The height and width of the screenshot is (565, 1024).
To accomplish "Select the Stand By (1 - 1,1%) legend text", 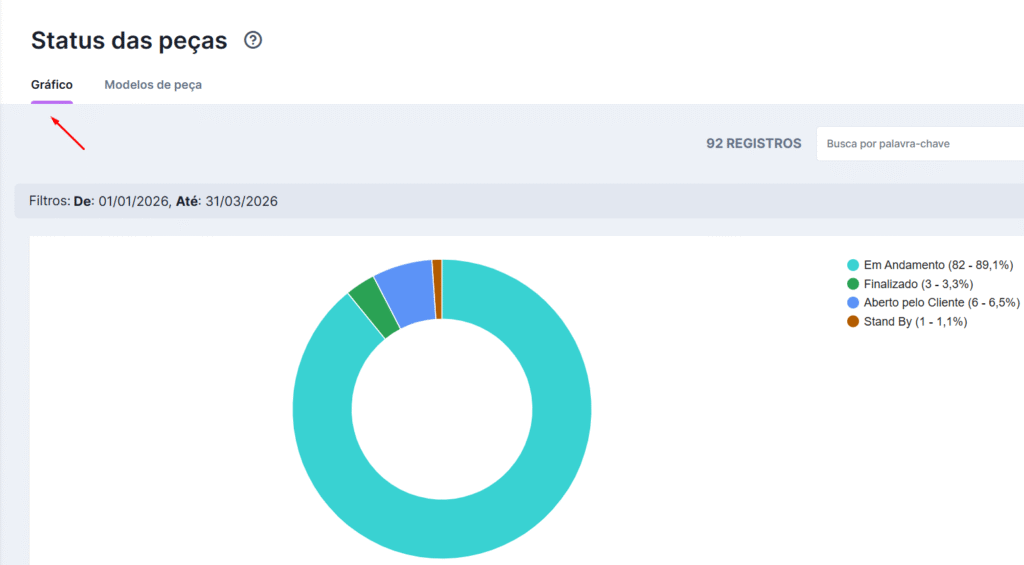I will click(x=915, y=322).
